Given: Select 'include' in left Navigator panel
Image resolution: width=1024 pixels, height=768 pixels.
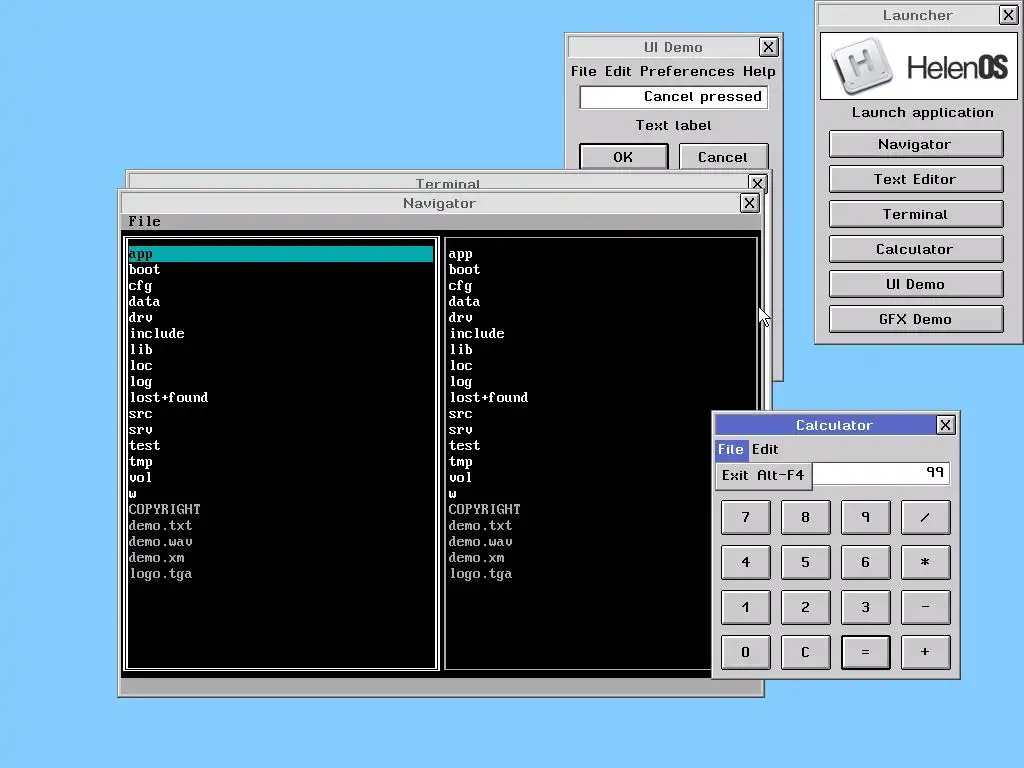Looking at the screenshot, I should [x=280, y=334].
